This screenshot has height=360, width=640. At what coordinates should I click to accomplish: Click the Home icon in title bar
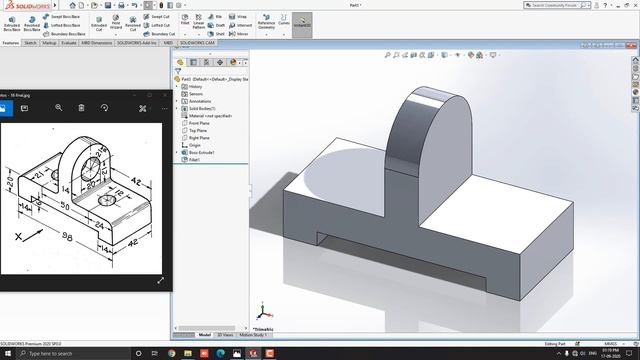tap(72, 5)
